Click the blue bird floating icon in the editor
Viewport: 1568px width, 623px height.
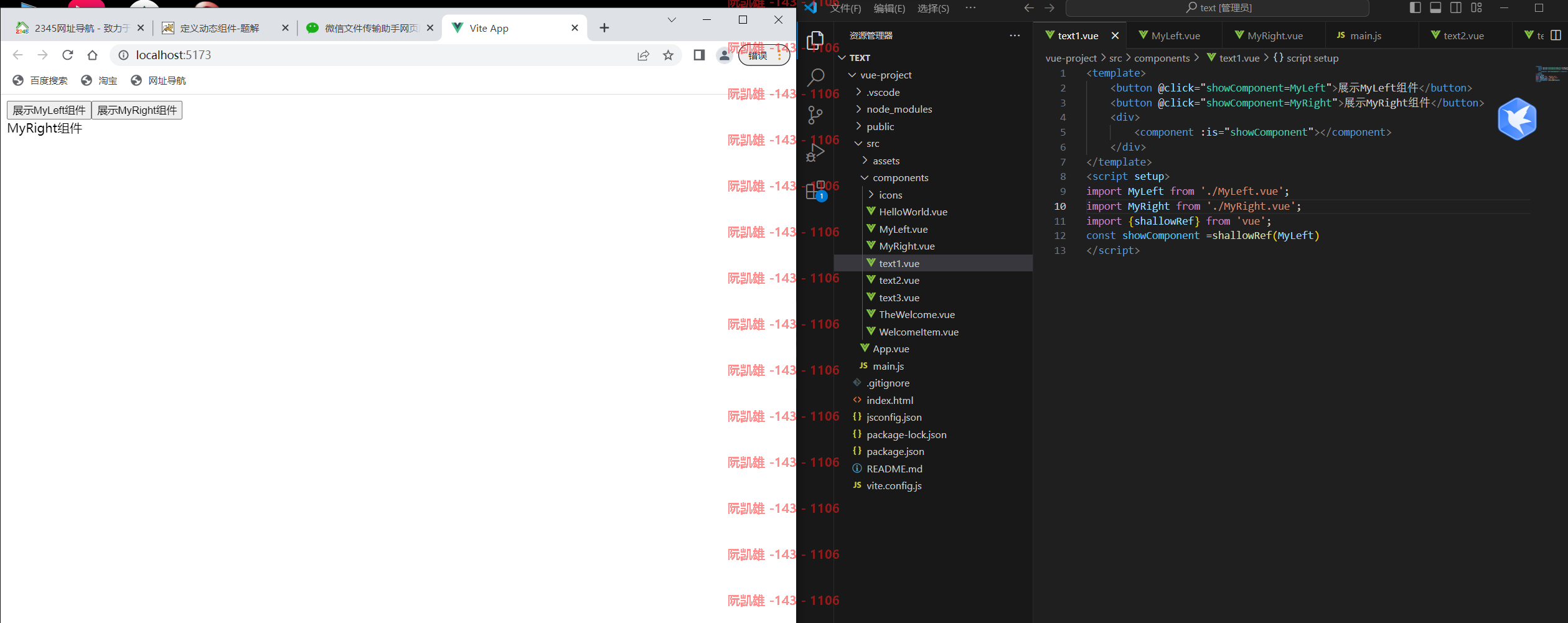[x=1517, y=119]
